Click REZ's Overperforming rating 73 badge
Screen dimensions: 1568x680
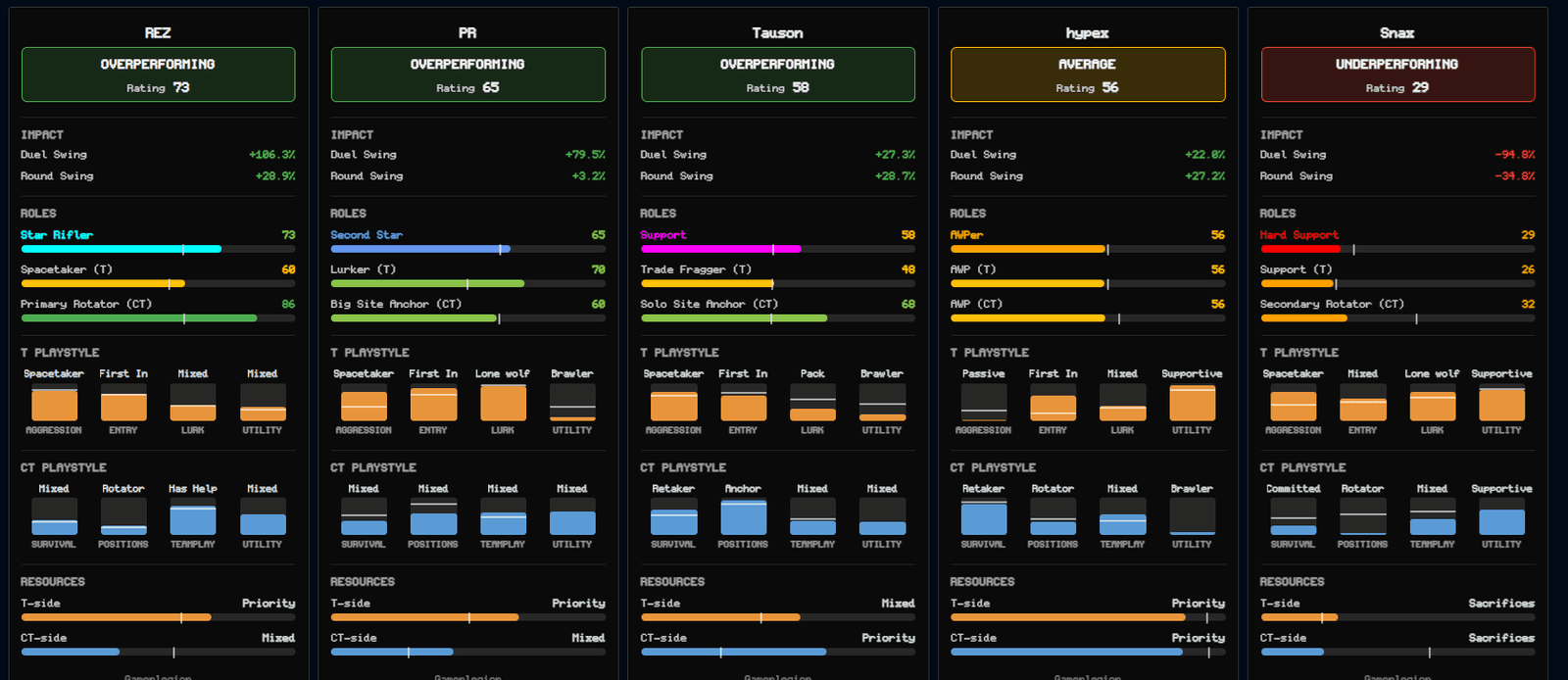click(x=158, y=74)
